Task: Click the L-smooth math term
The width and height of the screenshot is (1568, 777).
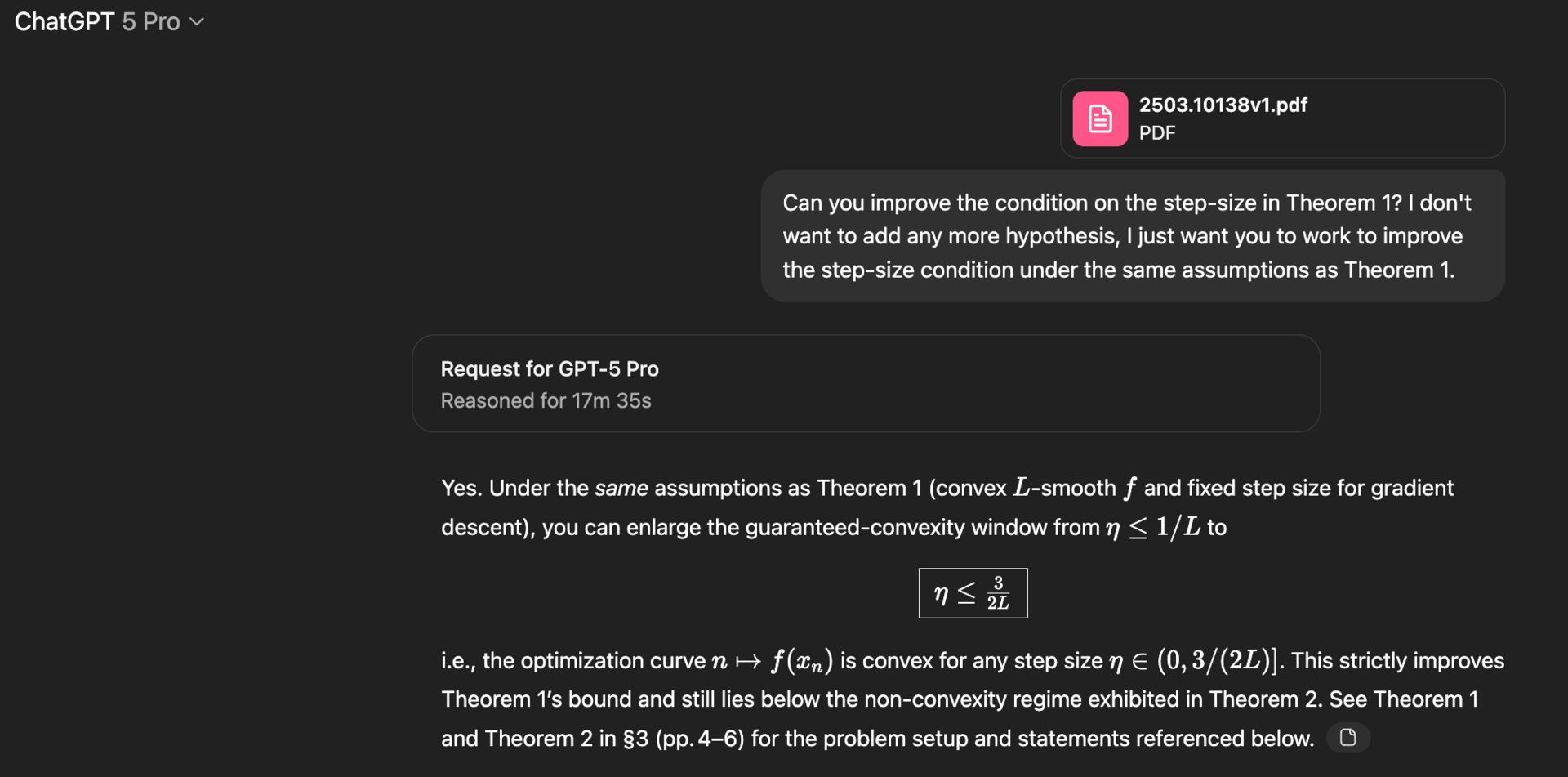Action: [x=1064, y=488]
